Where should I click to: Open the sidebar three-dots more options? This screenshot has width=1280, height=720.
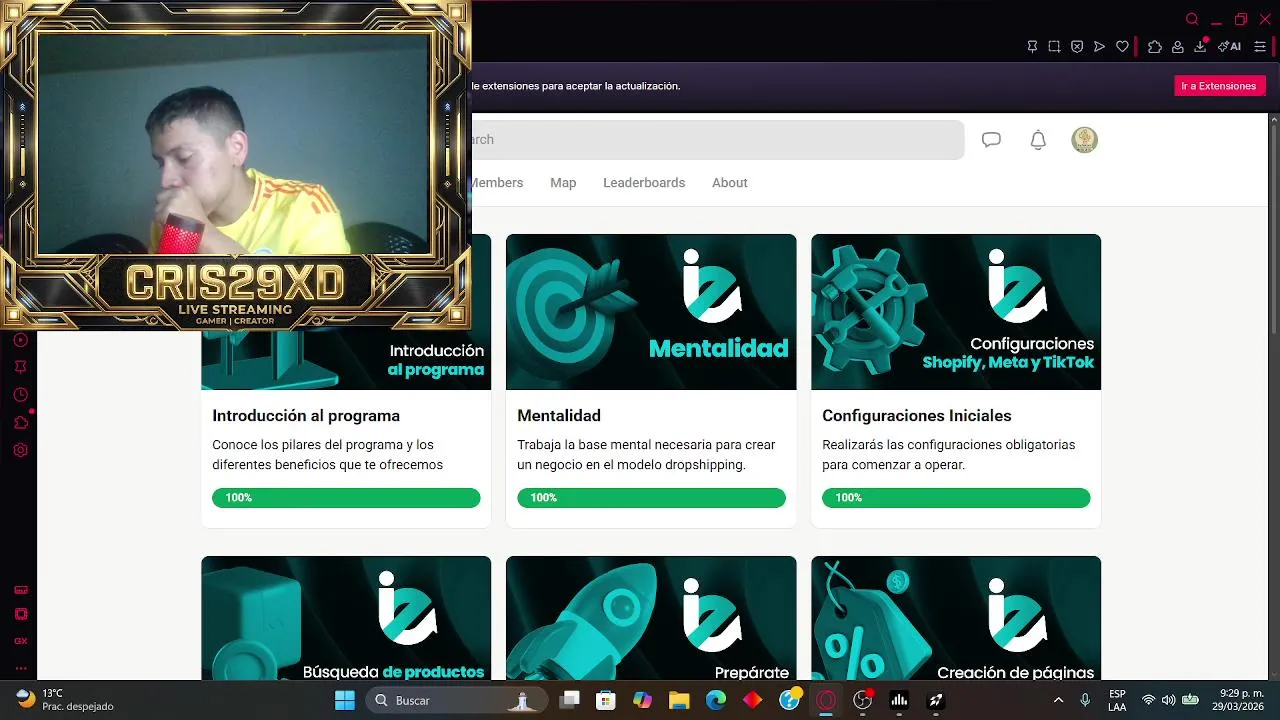20,668
